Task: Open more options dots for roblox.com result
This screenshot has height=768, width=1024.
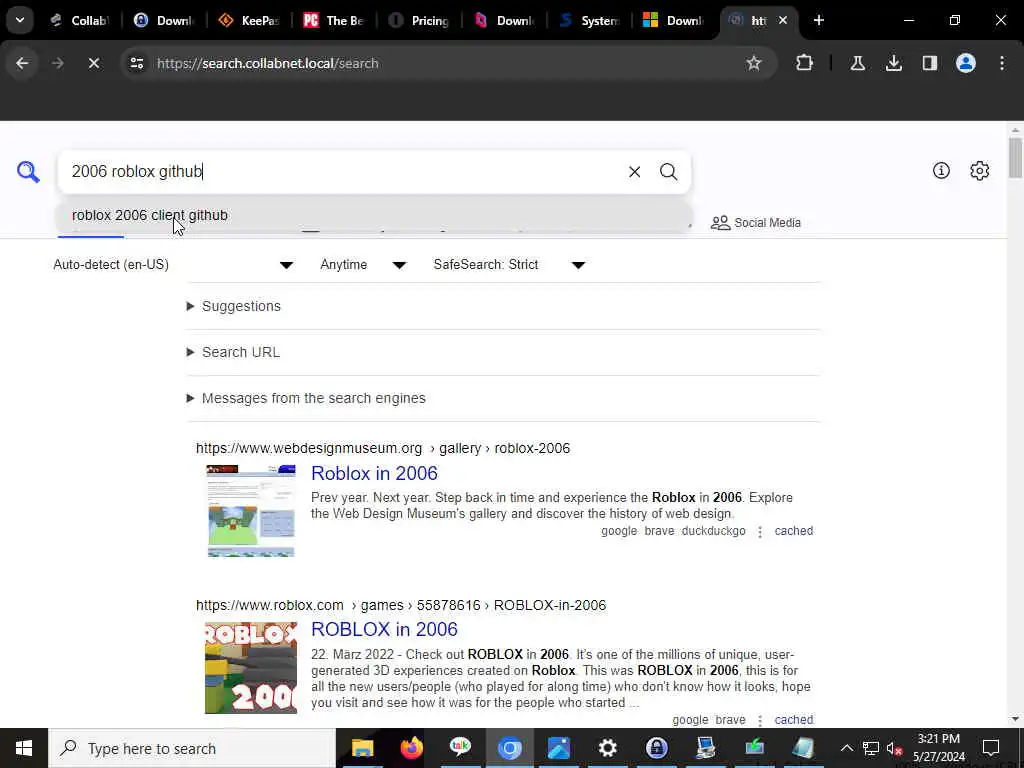Action: pos(760,720)
